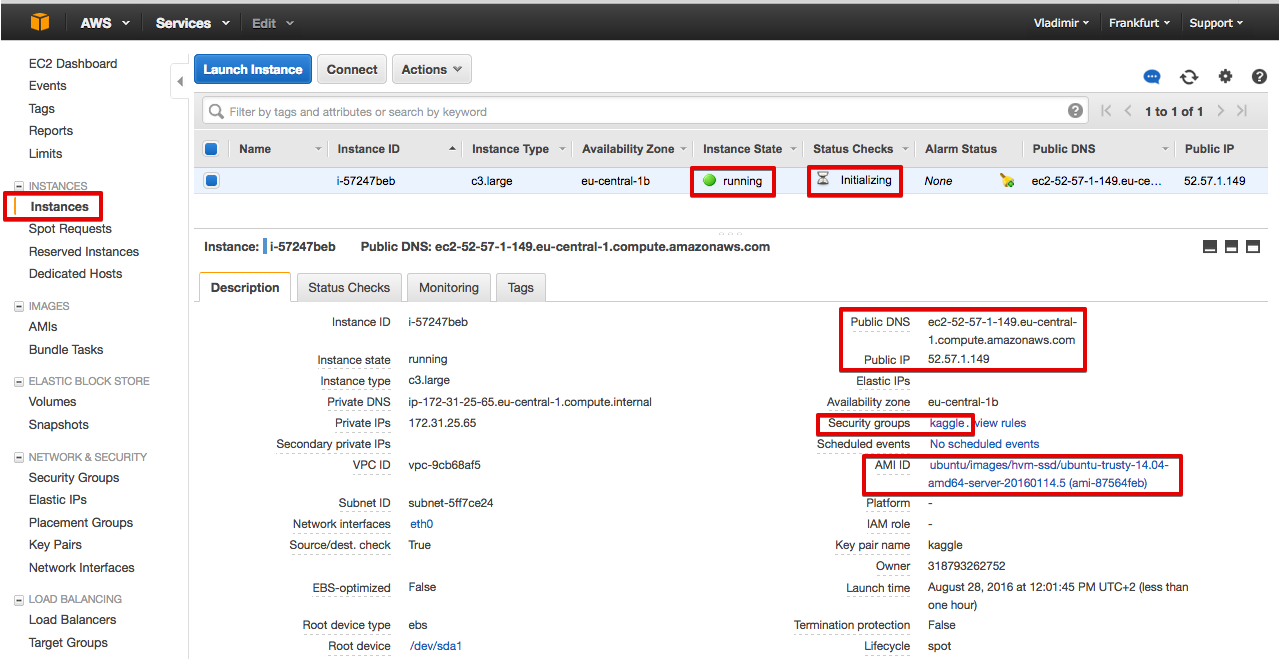Open the Edit dropdown menu
The image size is (1279, 659).
pyautogui.click(x=273, y=23)
